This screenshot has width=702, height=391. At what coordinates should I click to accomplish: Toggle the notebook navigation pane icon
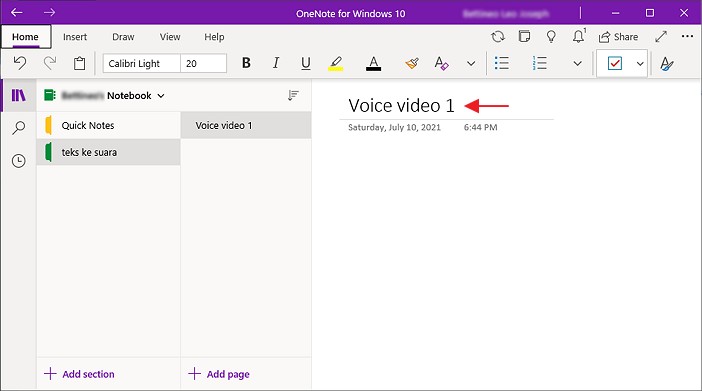pyautogui.click(x=18, y=95)
